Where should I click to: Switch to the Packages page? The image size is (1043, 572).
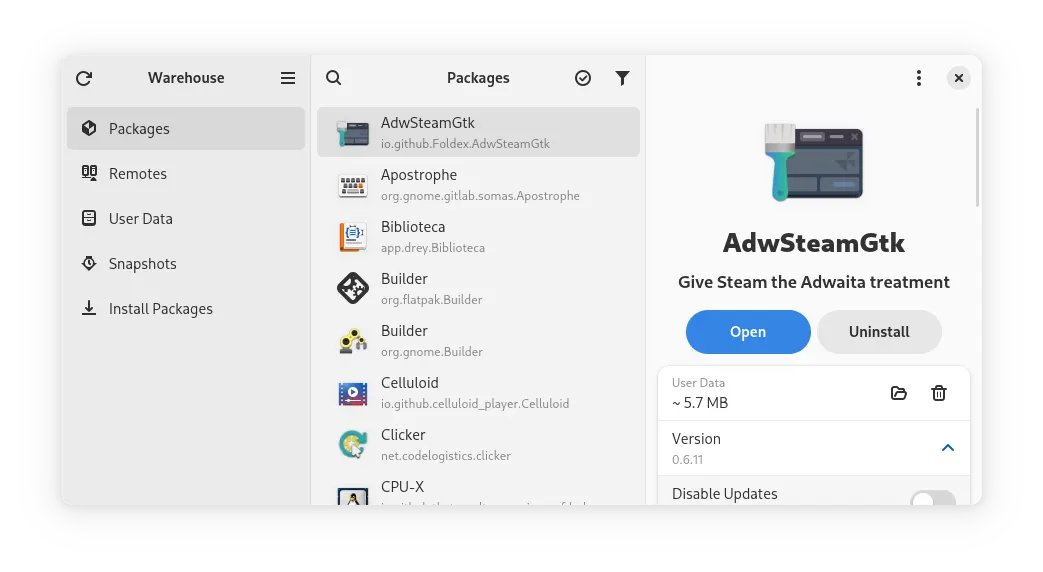click(186, 128)
